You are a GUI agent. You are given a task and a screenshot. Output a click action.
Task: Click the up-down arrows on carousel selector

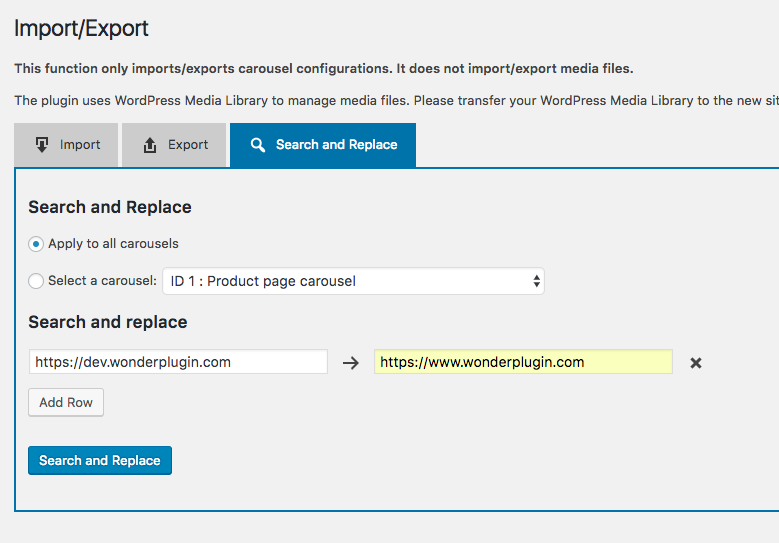coord(537,281)
